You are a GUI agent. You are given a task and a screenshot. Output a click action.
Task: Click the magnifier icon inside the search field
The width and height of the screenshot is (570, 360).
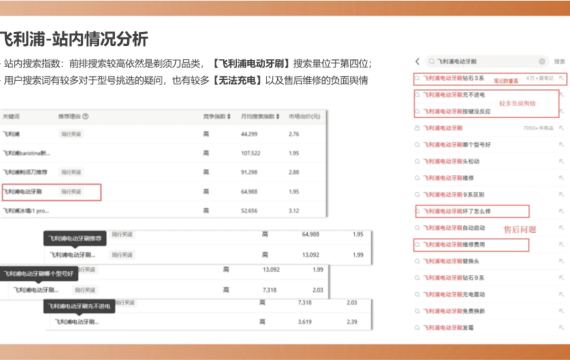click(431, 61)
